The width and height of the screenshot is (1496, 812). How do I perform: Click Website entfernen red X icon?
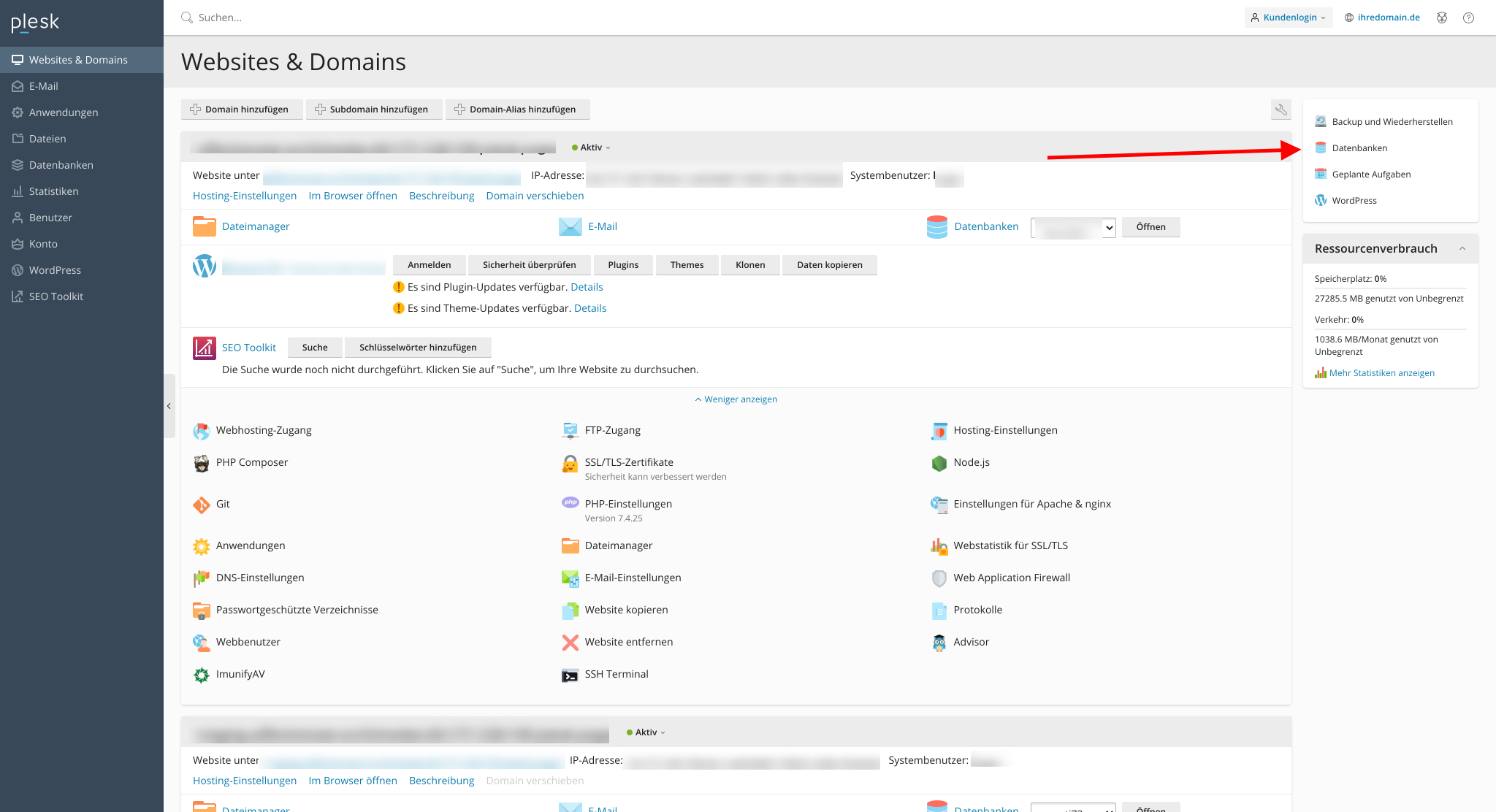[x=570, y=643]
